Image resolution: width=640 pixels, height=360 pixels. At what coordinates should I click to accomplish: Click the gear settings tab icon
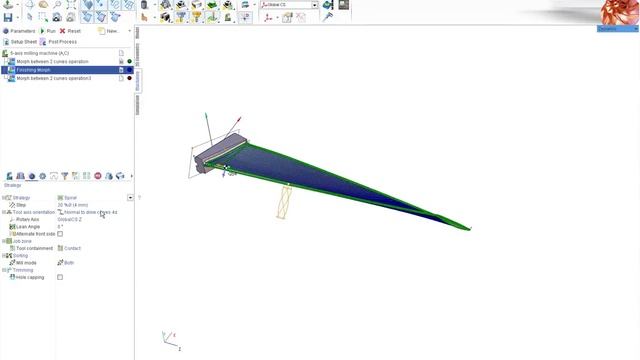click(42, 176)
